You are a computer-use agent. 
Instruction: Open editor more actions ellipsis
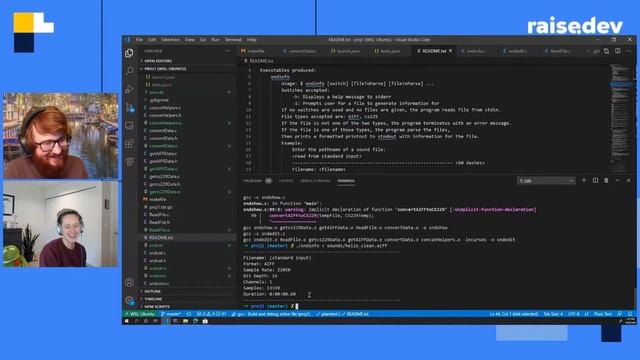pyautogui.click(x=629, y=51)
